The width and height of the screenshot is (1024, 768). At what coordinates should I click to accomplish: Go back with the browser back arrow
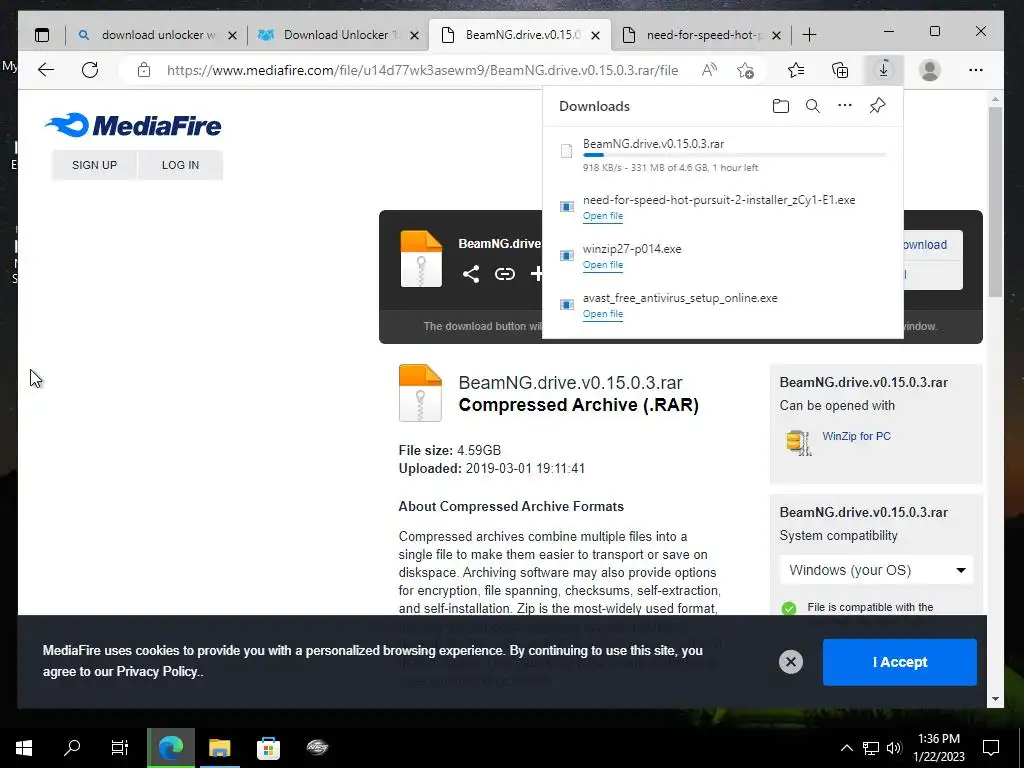[46, 70]
